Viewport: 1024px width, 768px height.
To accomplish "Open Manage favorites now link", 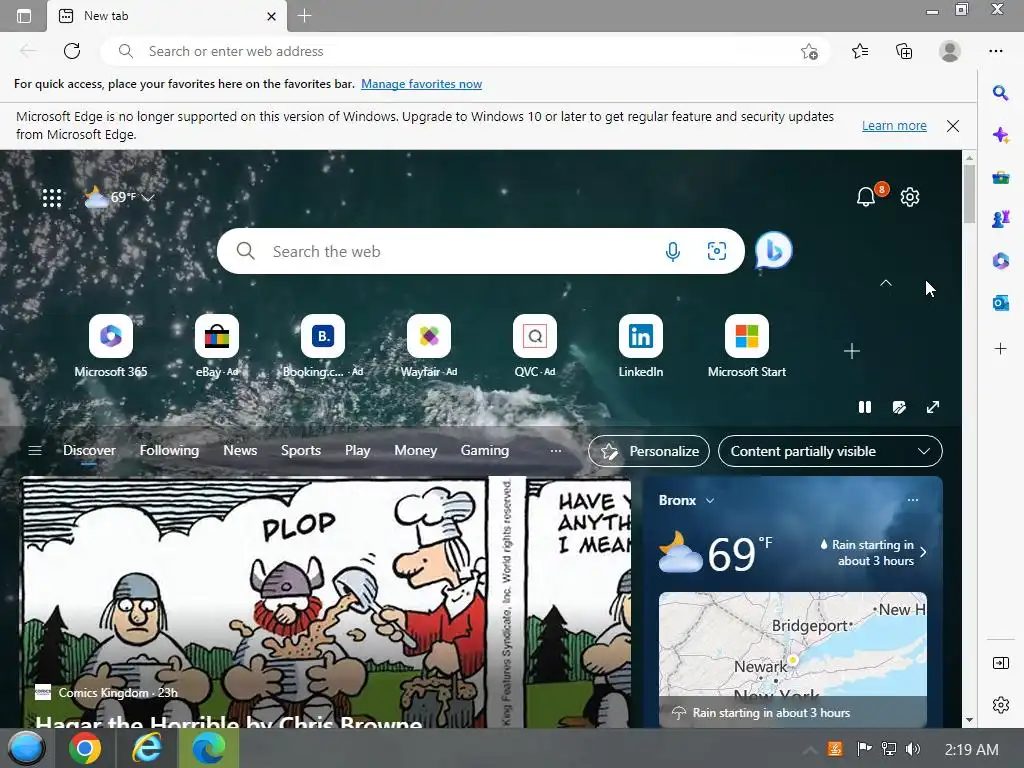I will pyautogui.click(x=421, y=84).
